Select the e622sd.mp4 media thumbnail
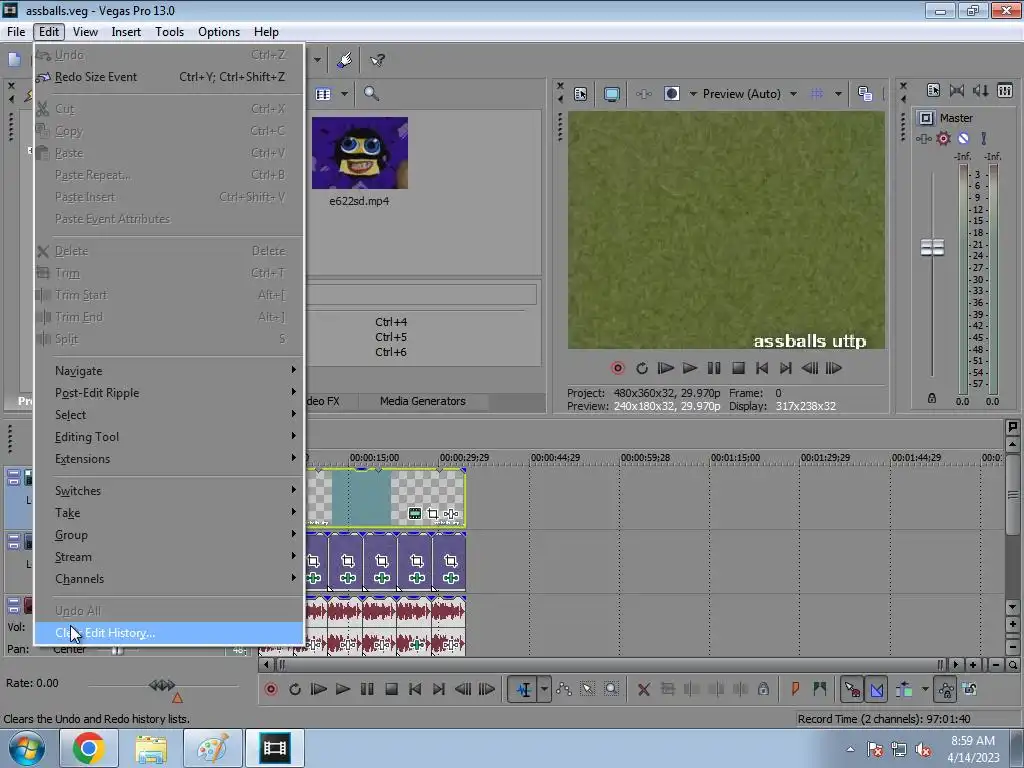1024x768 pixels. [x=360, y=153]
